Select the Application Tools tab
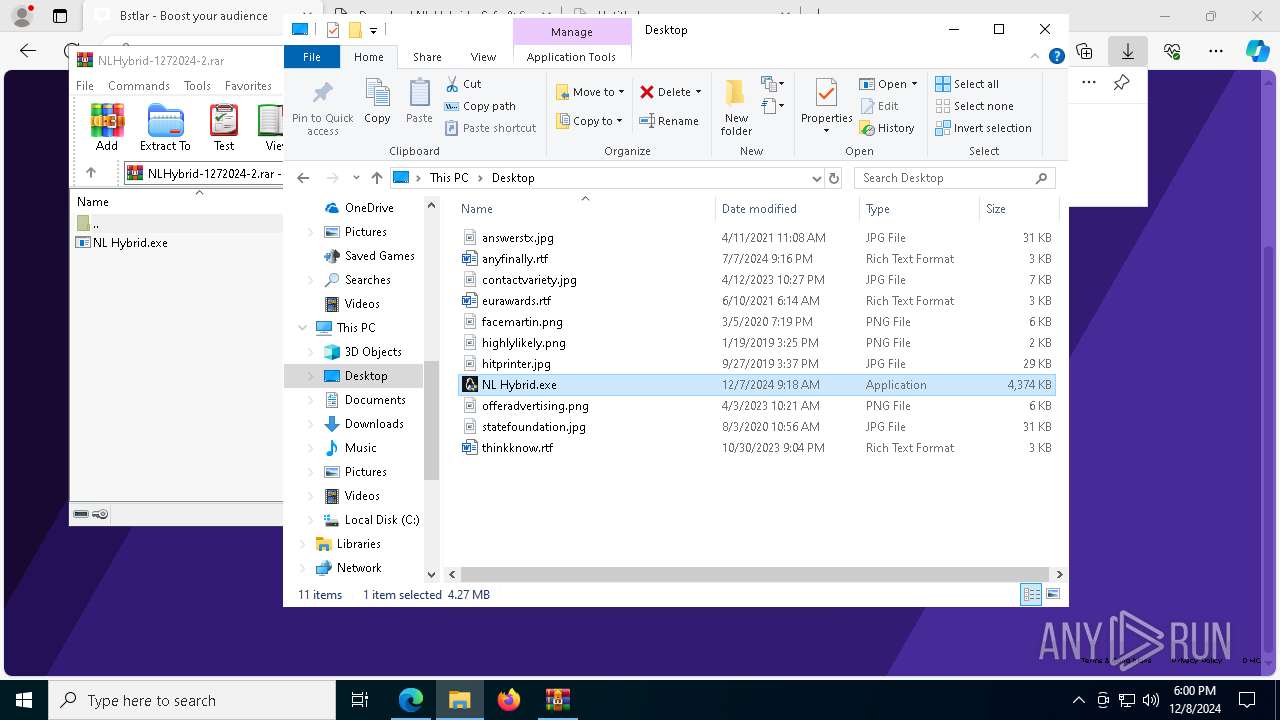The image size is (1280, 720). pos(571,57)
